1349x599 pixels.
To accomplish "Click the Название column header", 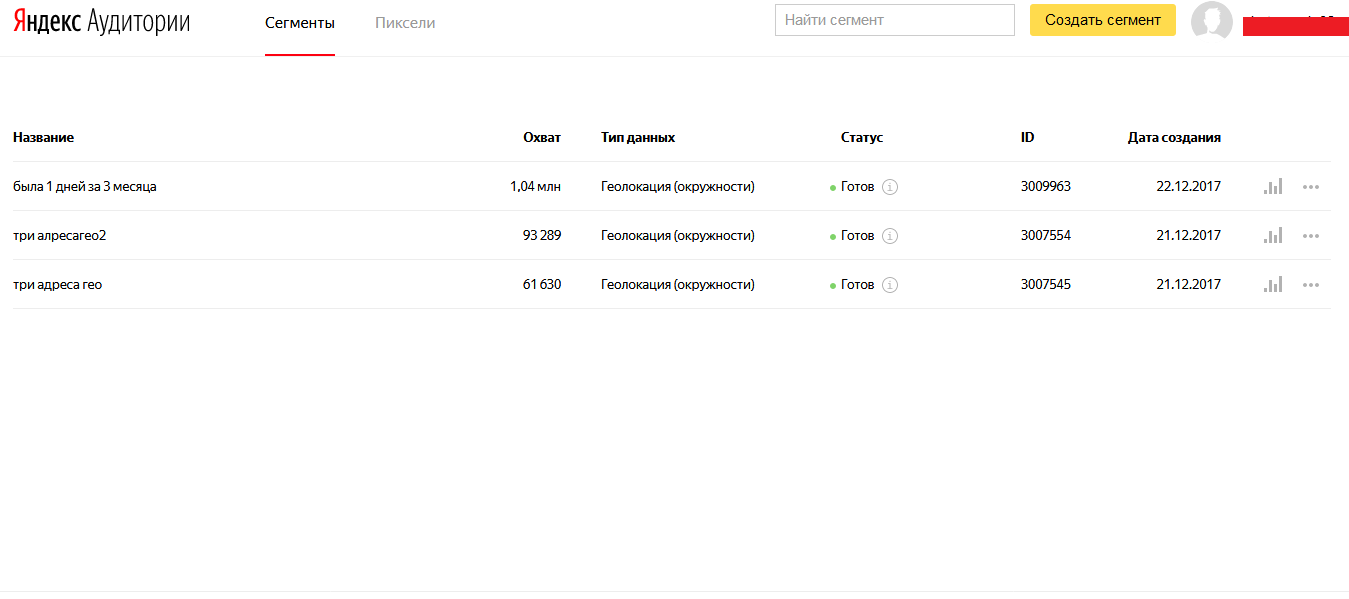I will (x=43, y=137).
